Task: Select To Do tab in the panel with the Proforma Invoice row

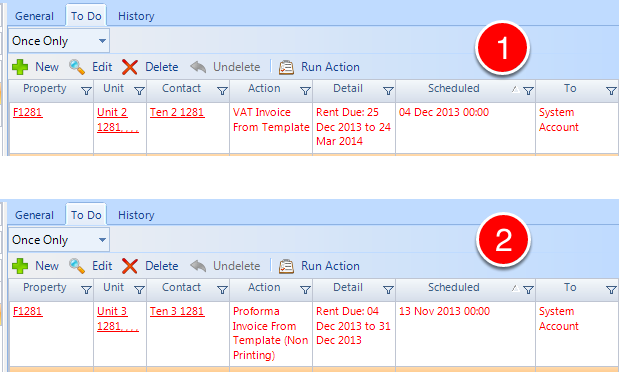Action: (x=86, y=215)
